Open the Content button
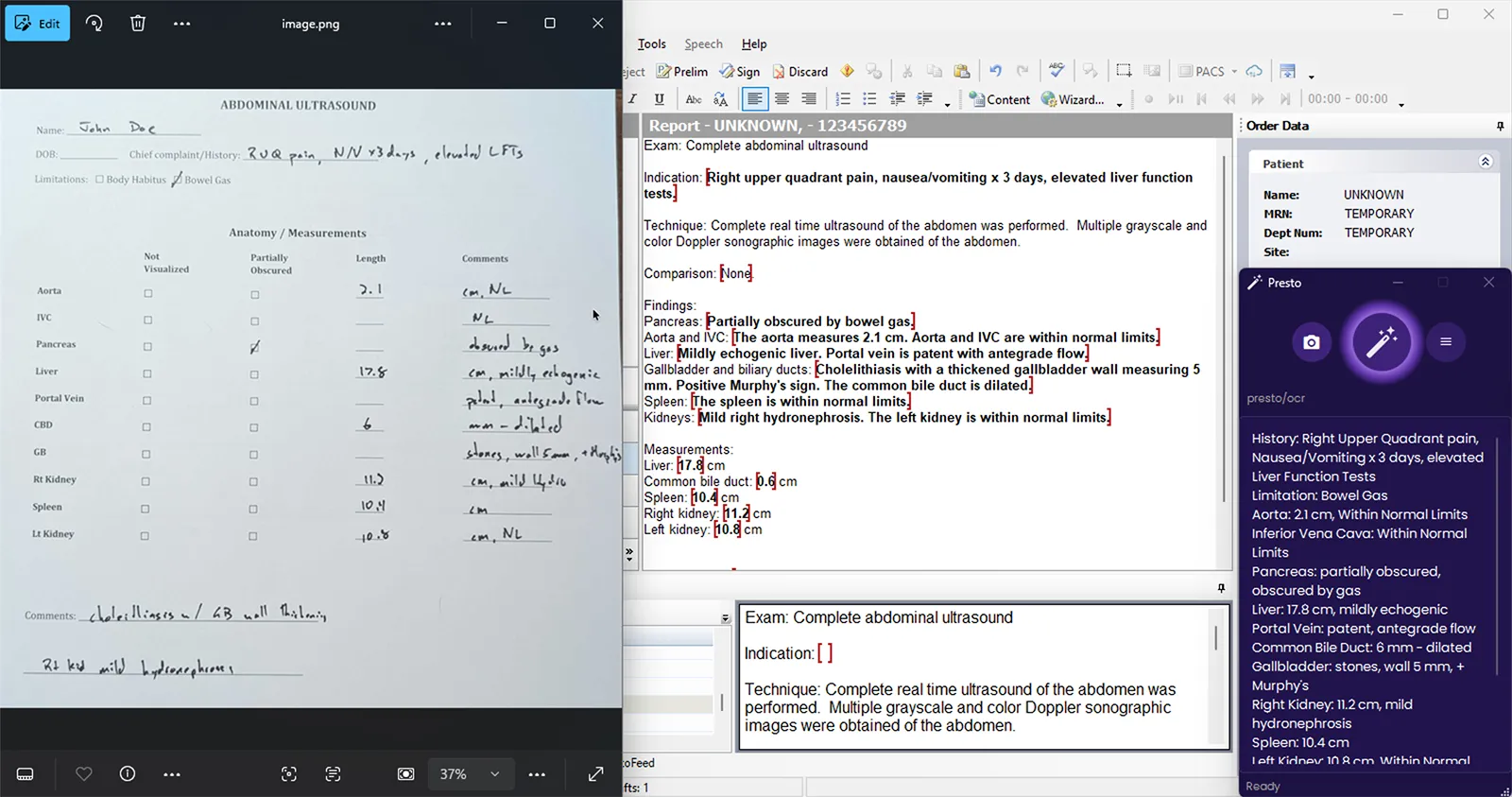 tap(1000, 98)
